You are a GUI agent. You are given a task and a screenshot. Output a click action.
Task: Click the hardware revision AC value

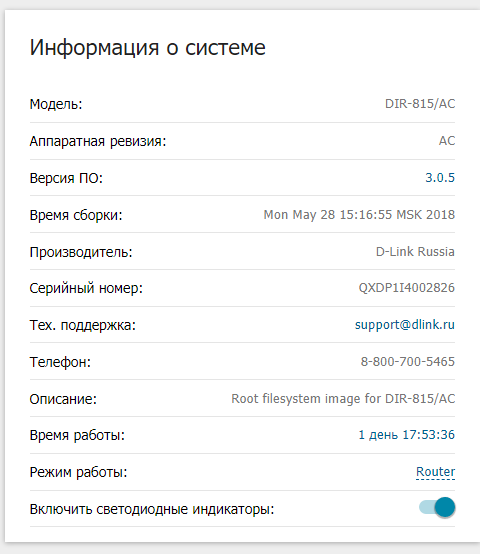point(447,141)
